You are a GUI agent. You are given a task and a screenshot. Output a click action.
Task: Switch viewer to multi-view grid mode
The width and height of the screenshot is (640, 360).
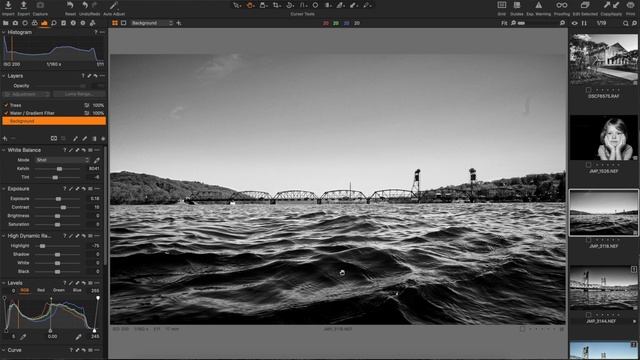coord(115,23)
